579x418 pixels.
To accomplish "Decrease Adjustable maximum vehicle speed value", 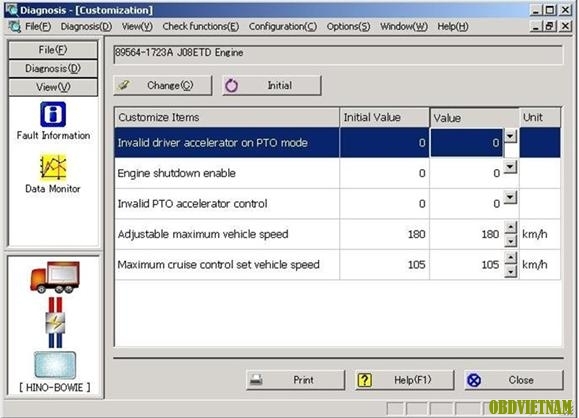I will [511, 242].
